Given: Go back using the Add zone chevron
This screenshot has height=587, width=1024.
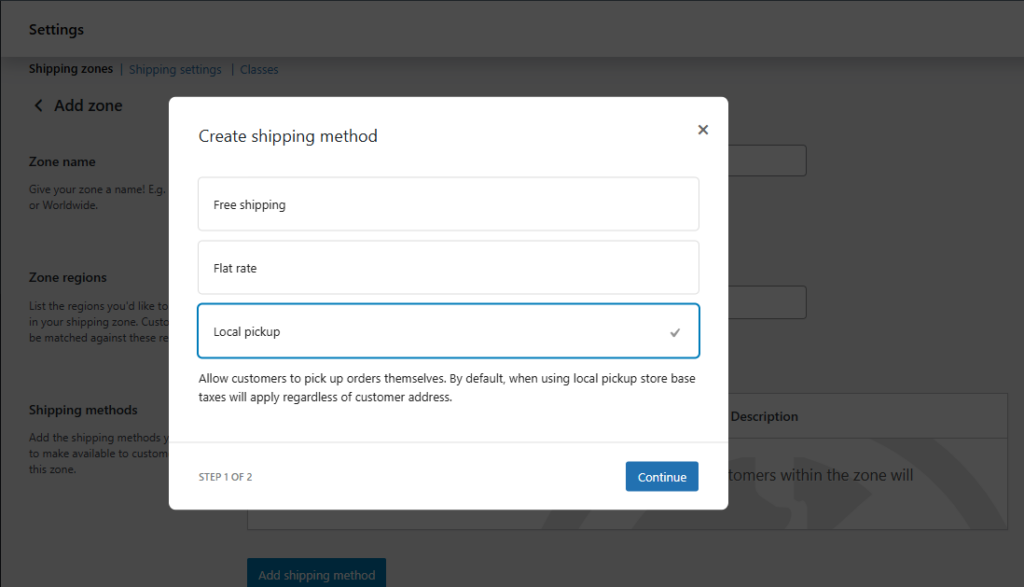Looking at the screenshot, I should pyautogui.click(x=38, y=106).
